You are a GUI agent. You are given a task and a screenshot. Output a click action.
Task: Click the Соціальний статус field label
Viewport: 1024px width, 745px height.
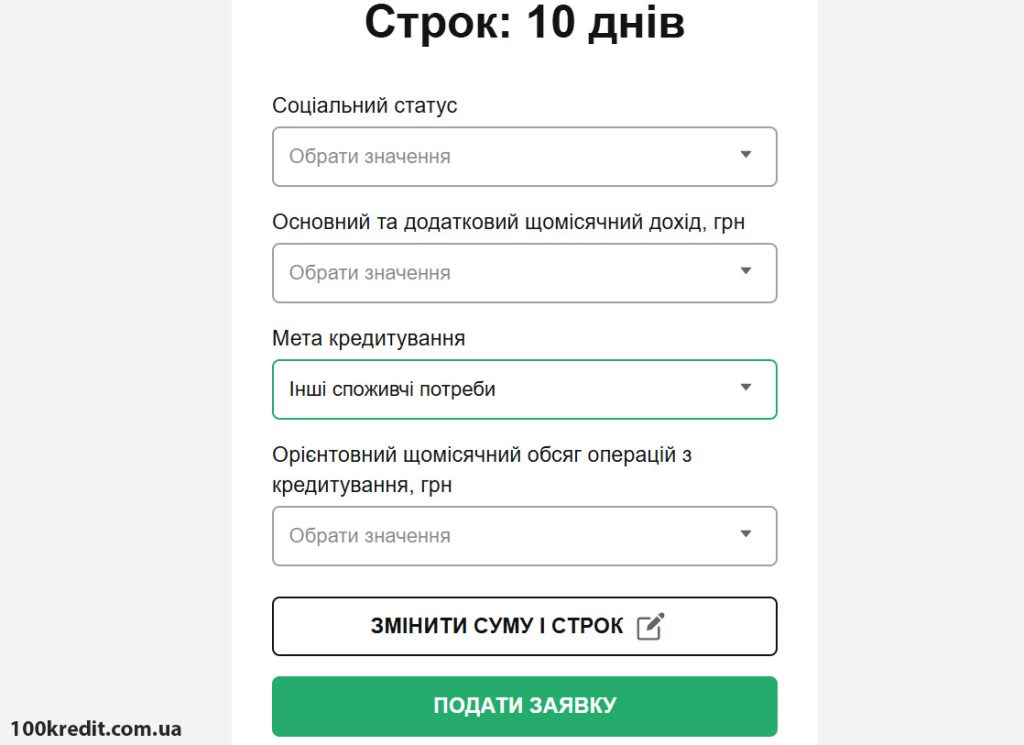(x=364, y=105)
